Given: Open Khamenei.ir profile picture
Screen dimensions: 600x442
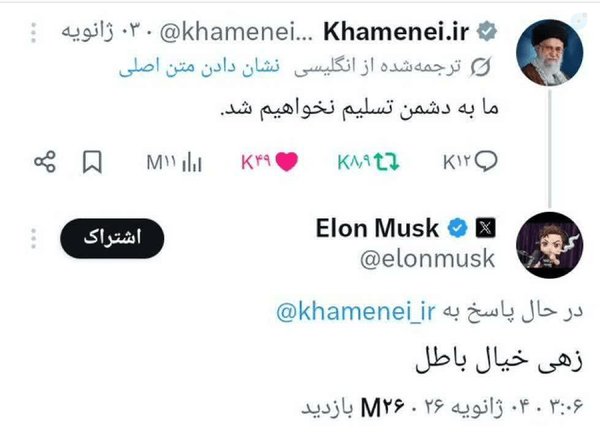Looking at the screenshot, I should [549, 52].
